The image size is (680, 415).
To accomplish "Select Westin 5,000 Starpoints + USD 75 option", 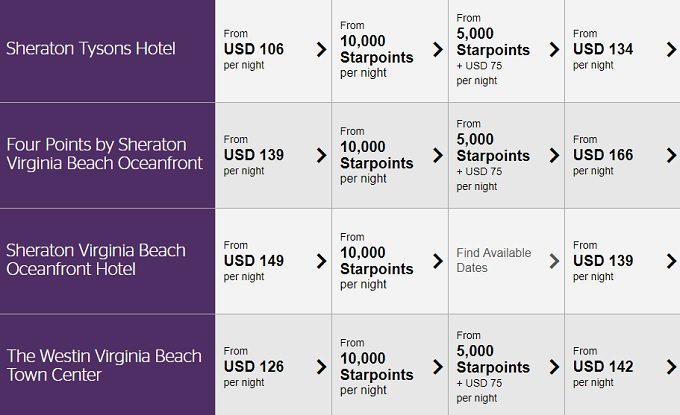I will tap(493, 367).
